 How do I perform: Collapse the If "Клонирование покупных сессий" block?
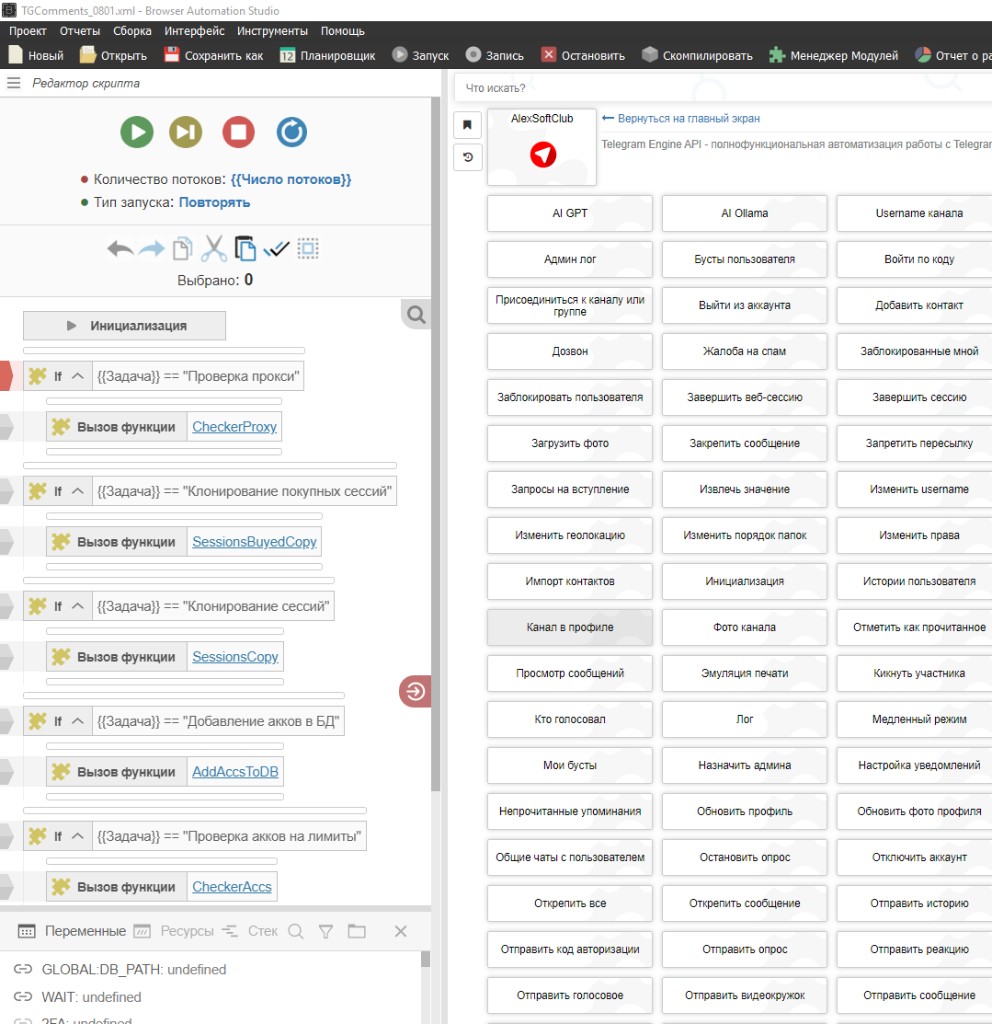click(78, 491)
